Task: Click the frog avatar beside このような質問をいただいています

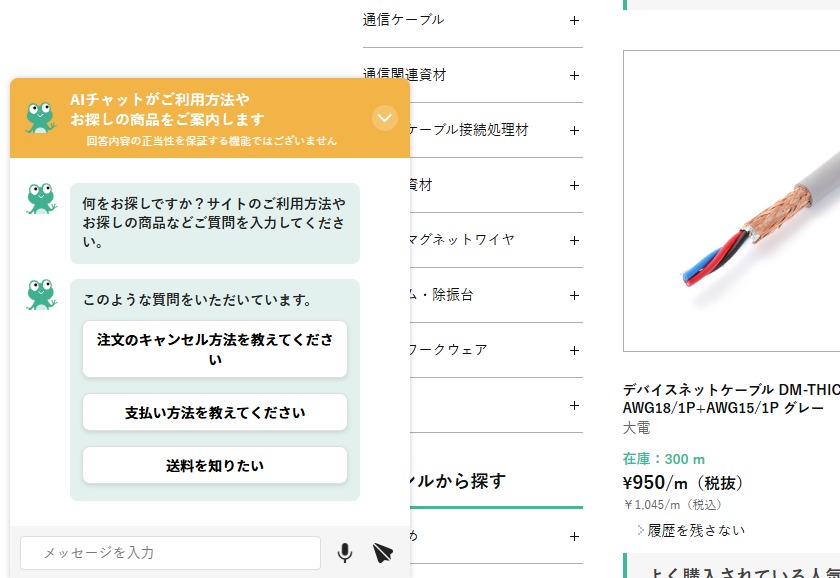Action: (41, 294)
